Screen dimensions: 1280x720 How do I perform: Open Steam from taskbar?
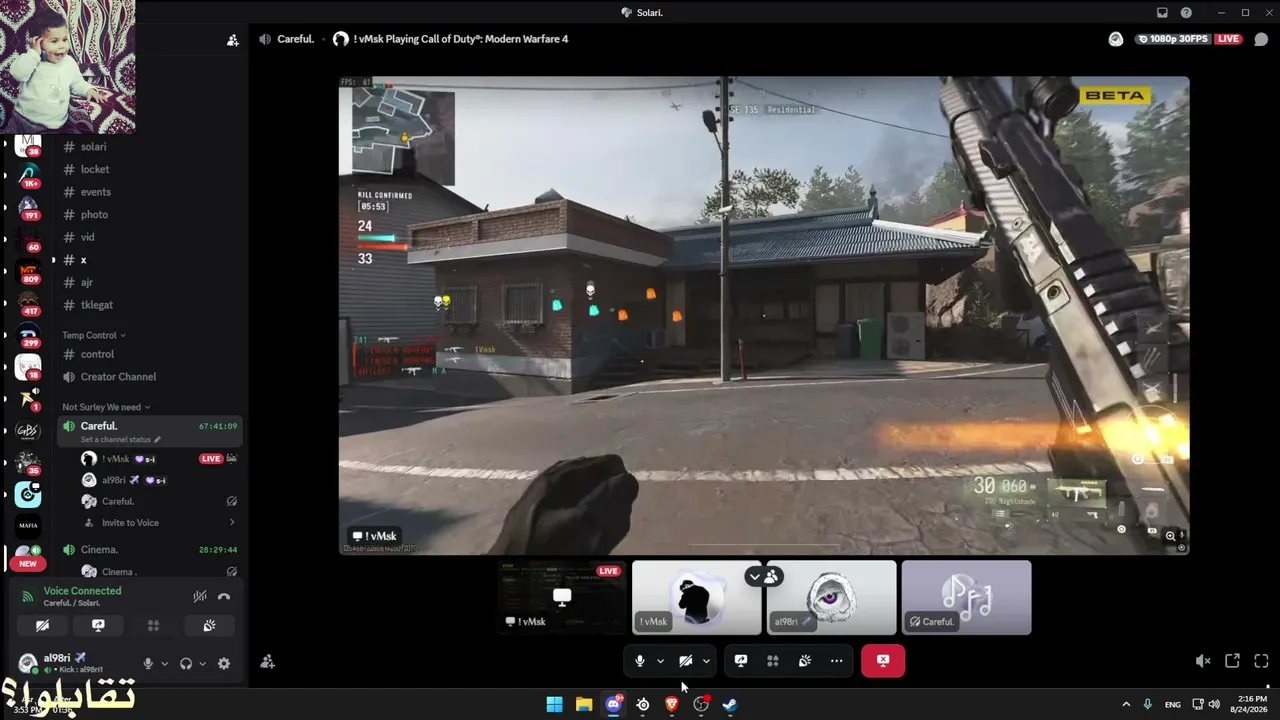point(730,705)
